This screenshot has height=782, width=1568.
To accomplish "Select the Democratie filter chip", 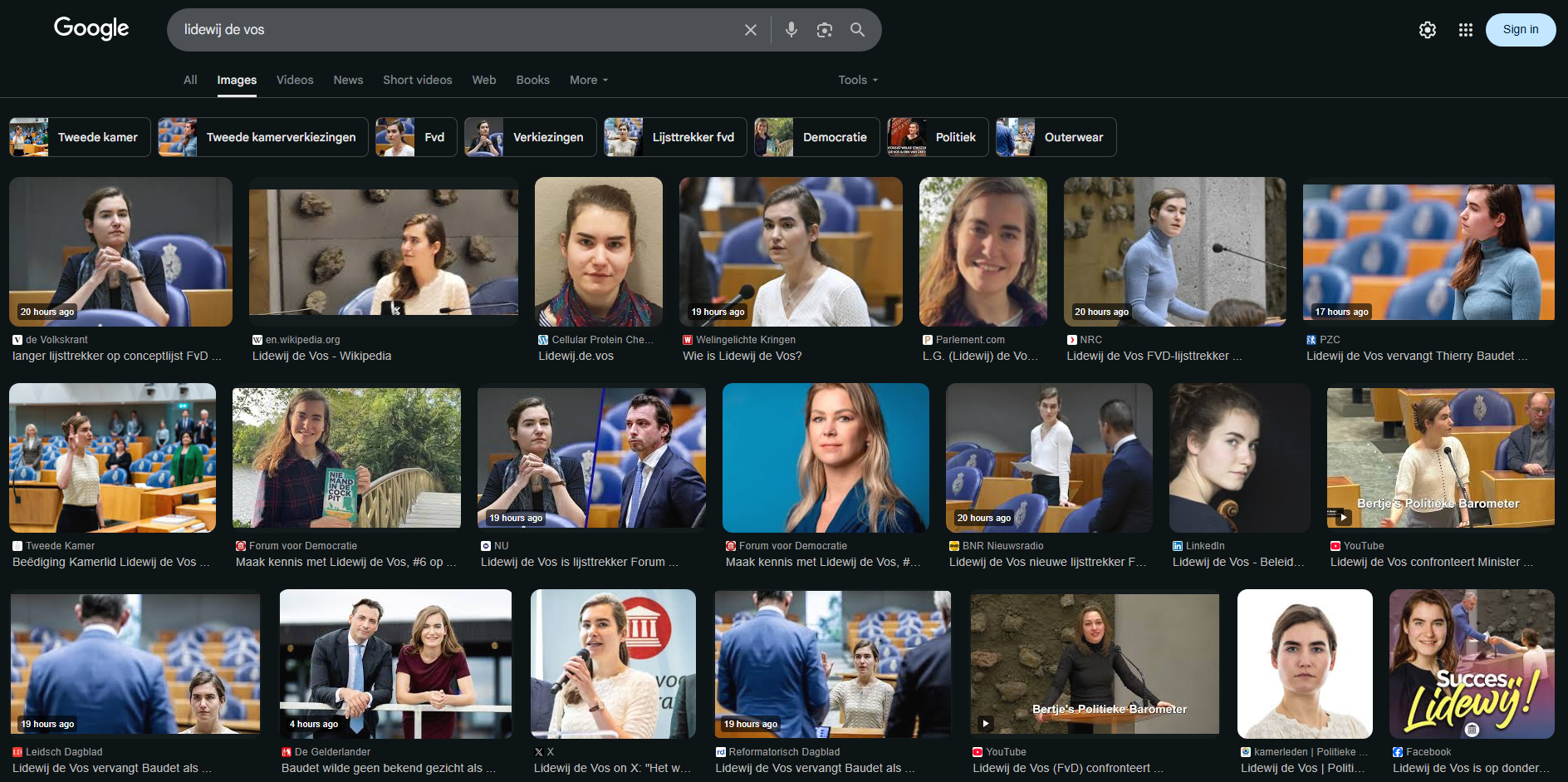I will [817, 137].
